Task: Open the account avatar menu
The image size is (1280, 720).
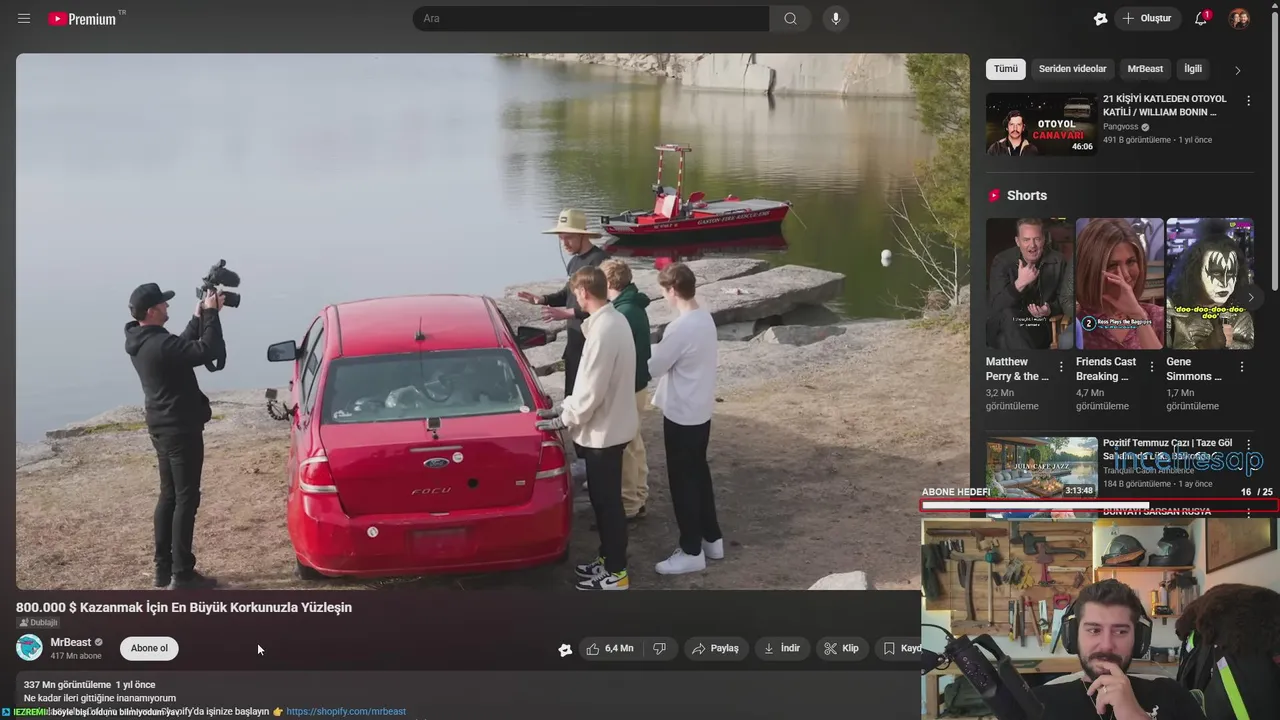Action: coord(1239,18)
